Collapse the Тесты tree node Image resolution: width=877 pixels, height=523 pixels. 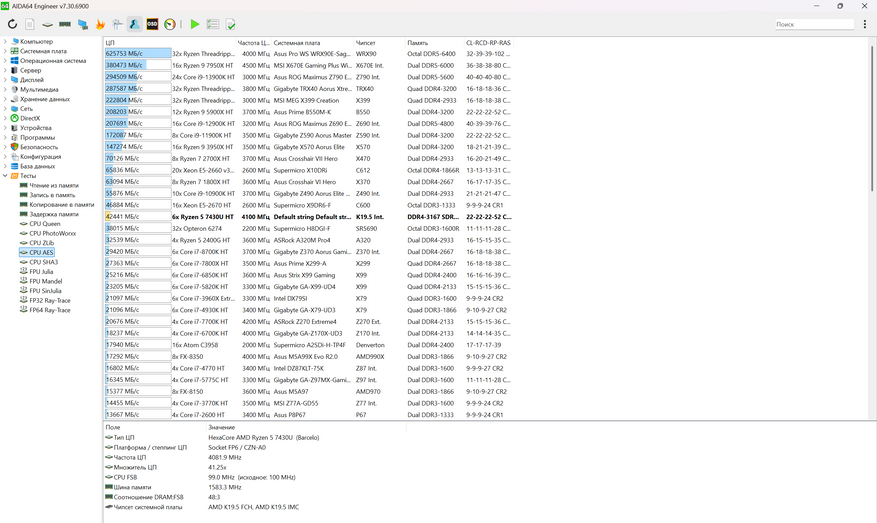[5, 176]
